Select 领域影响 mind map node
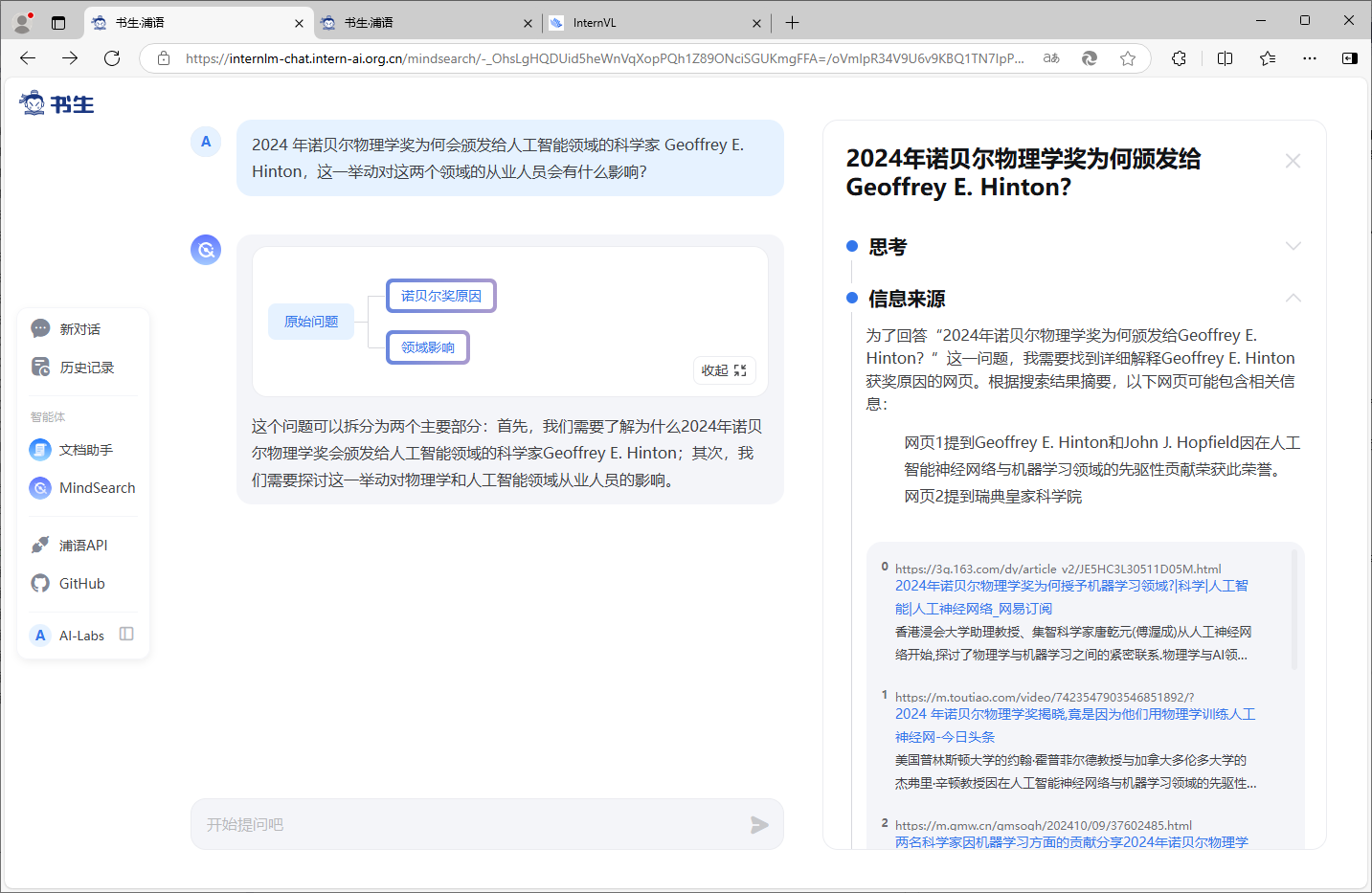The image size is (1372, 893). pyautogui.click(x=428, y=347)
